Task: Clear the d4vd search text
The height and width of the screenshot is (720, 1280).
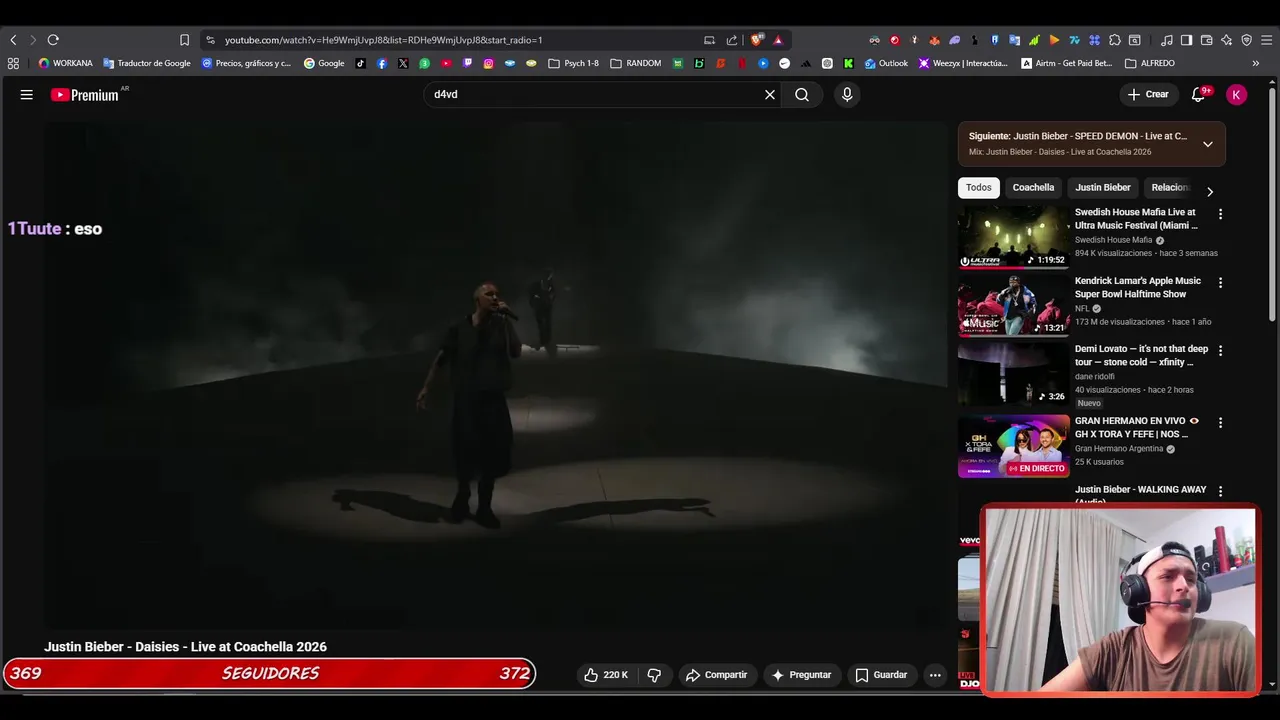Action: [x=770, y=94]
